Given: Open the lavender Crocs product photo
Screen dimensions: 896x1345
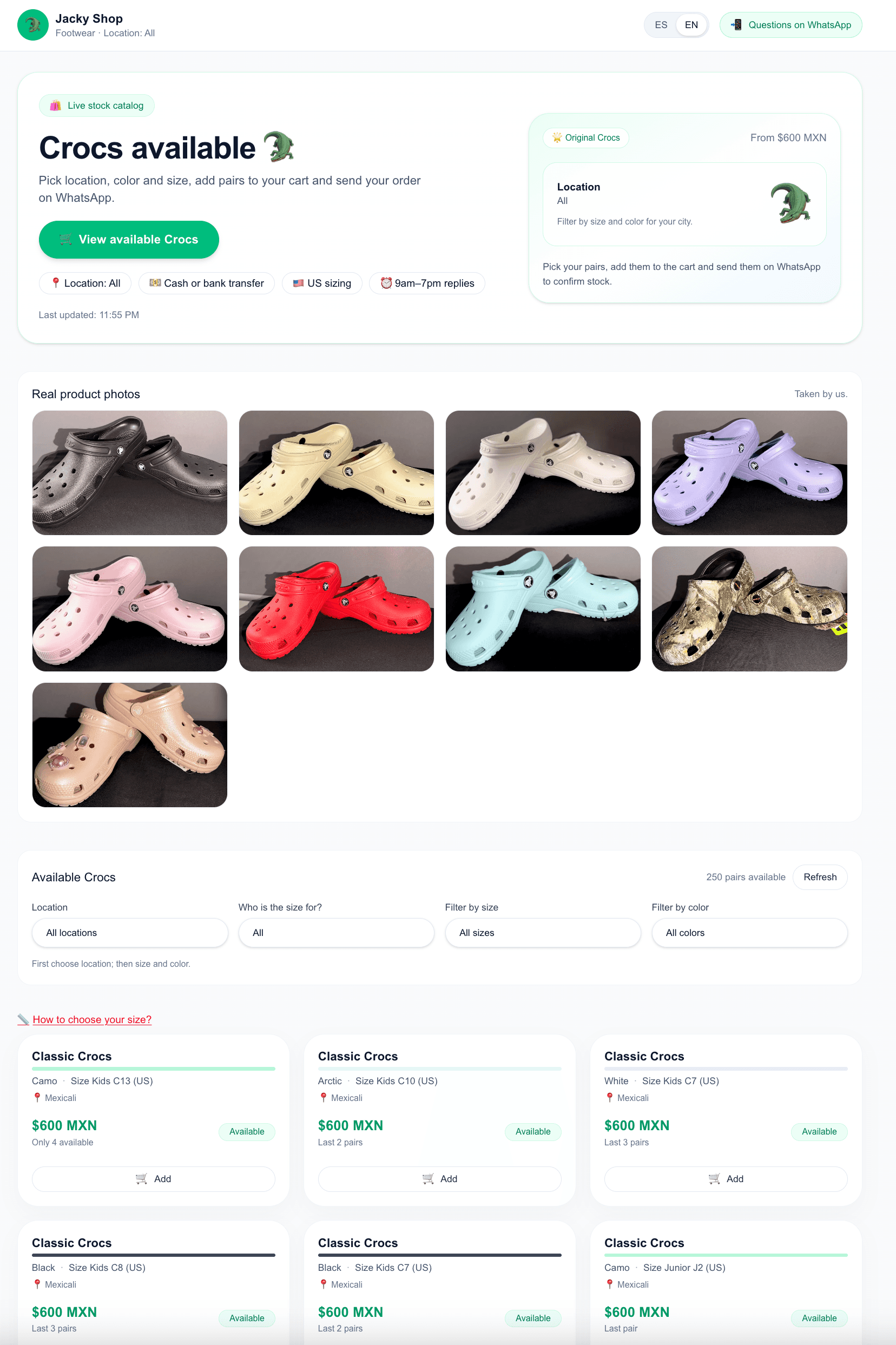Looking at the screenshot, I should click(749, 472).
